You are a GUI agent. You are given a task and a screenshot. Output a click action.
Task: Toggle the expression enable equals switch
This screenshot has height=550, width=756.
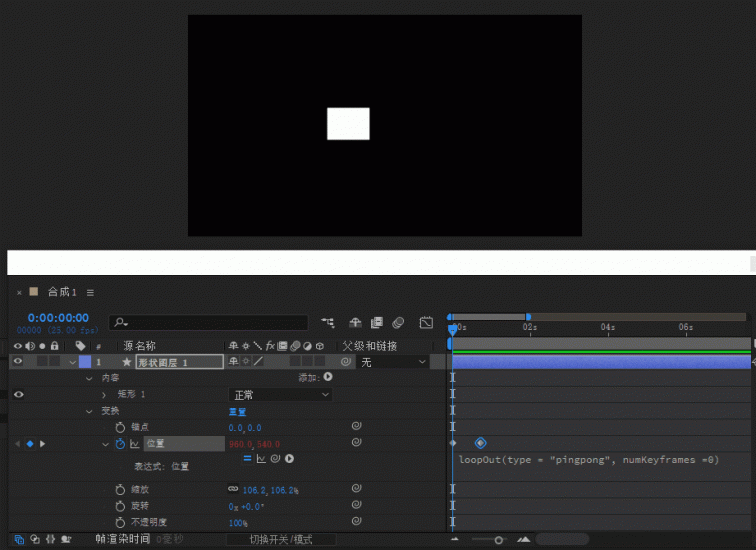[x=247, y=459]
